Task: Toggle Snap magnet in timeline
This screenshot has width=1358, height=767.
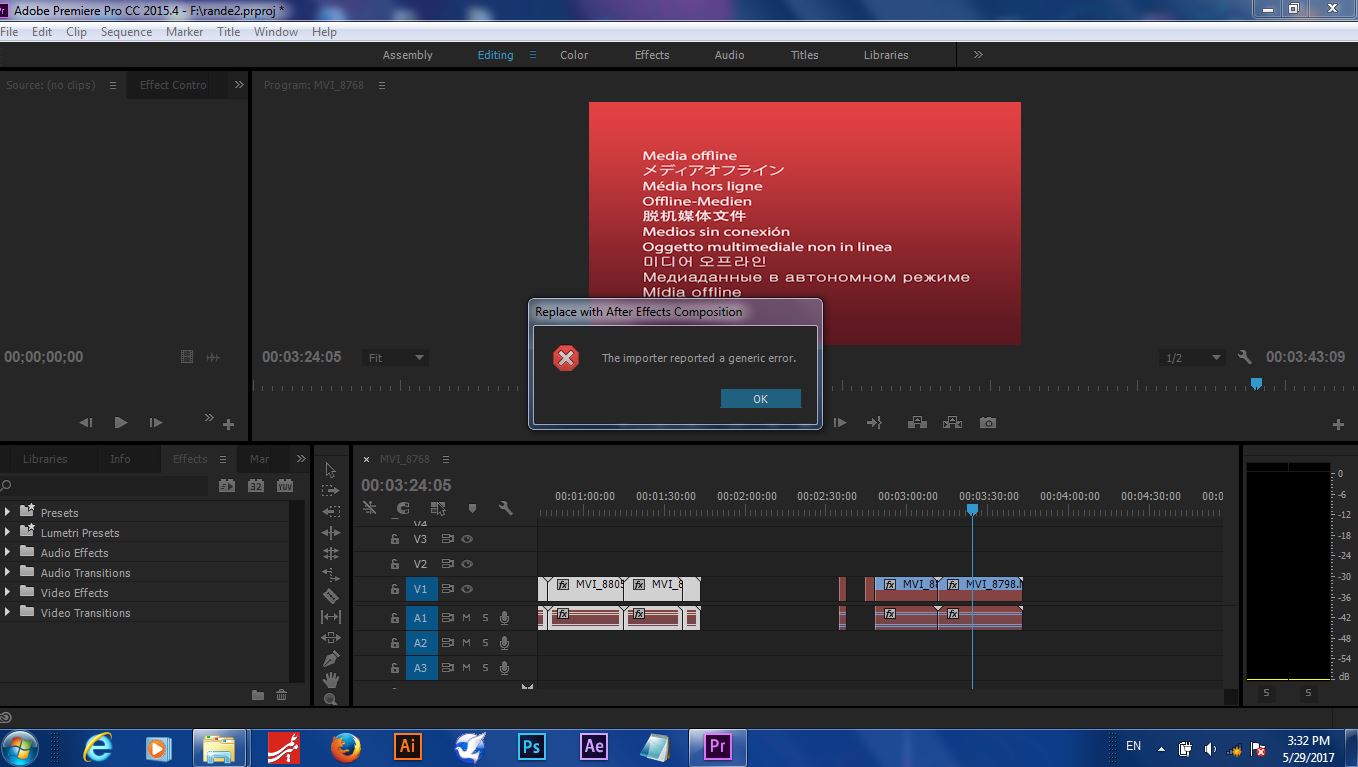Action: click(403, 508)
